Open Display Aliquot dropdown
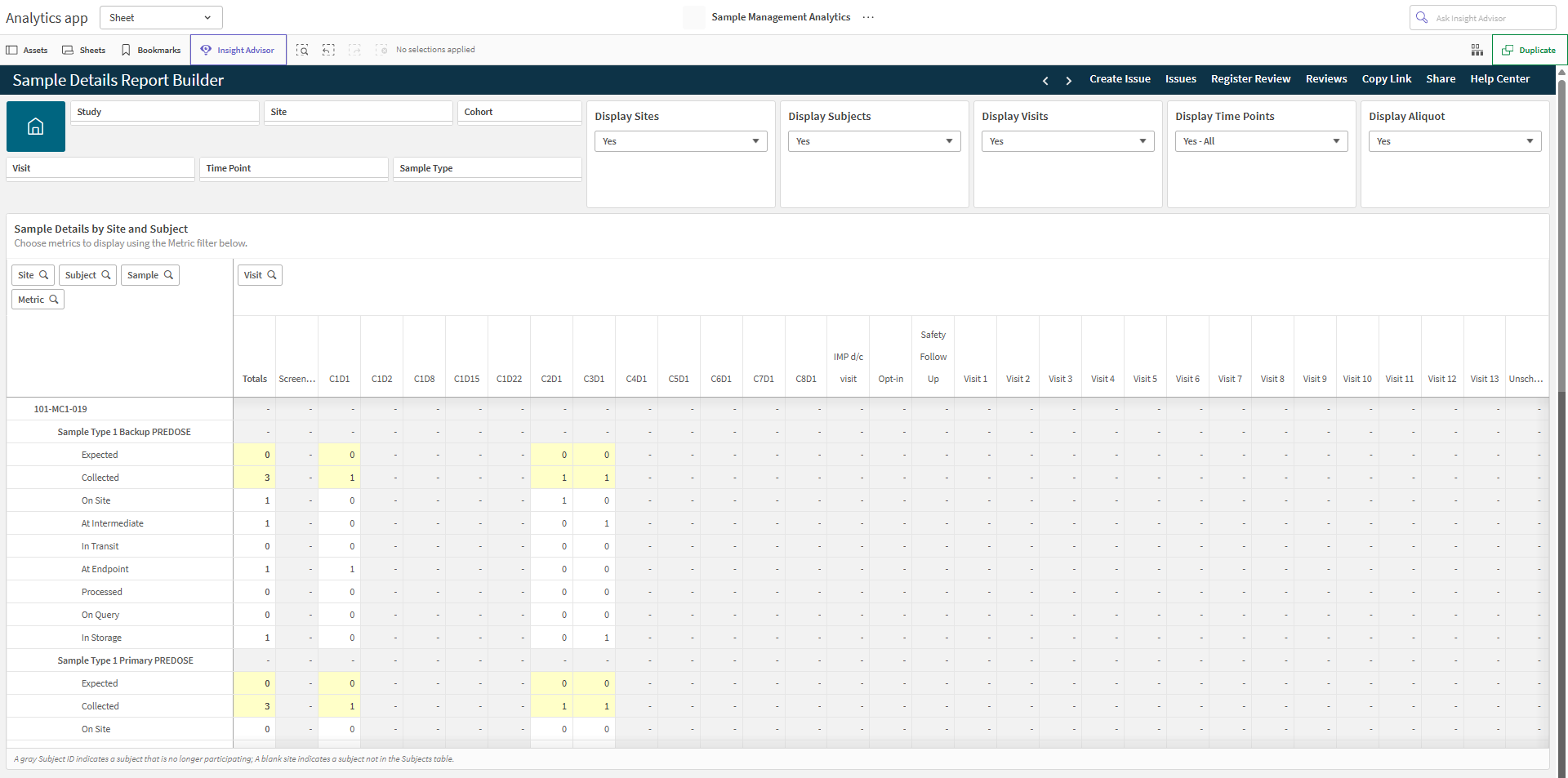Screen dimensions: 1568x778 point(1455,141)
